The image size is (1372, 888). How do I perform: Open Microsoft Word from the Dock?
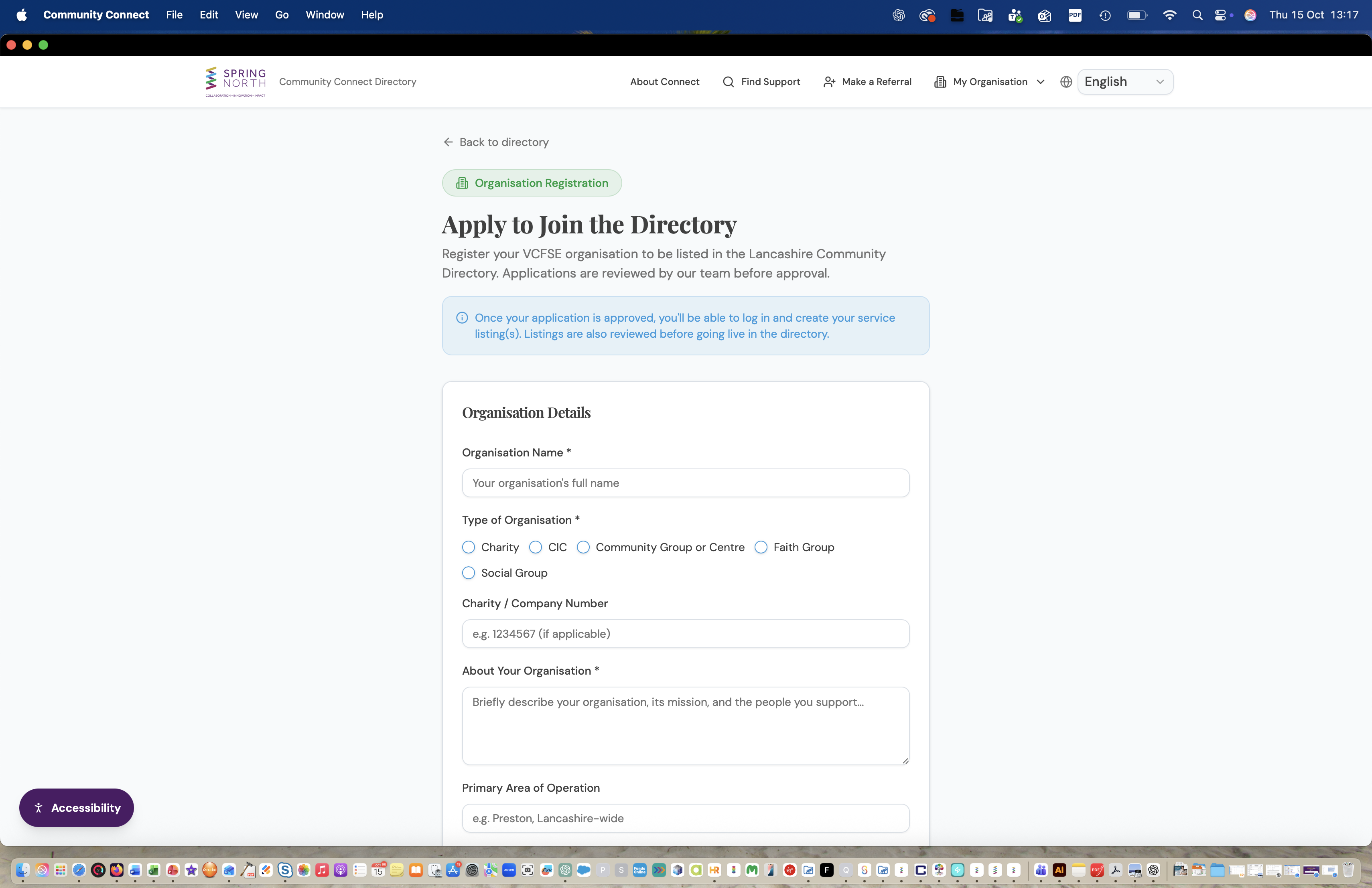click(135, 870)
